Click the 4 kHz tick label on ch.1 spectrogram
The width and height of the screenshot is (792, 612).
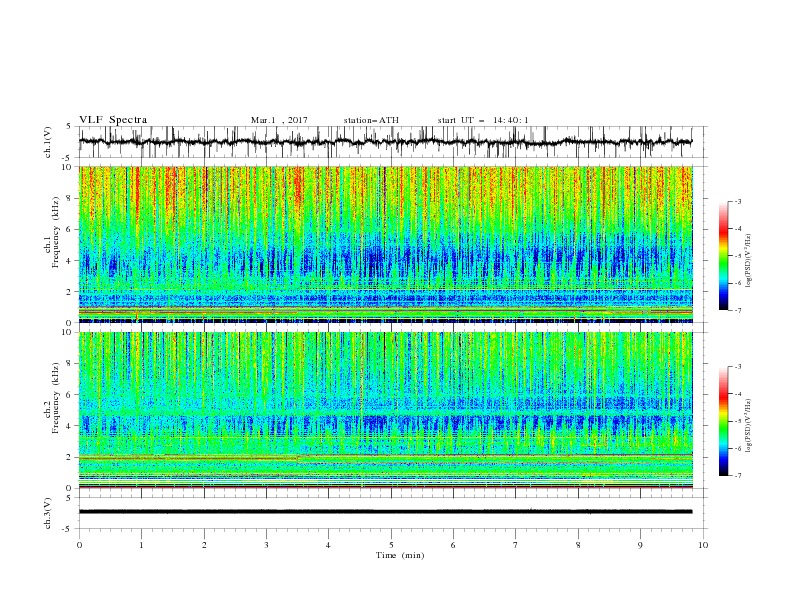click(70, 261)
